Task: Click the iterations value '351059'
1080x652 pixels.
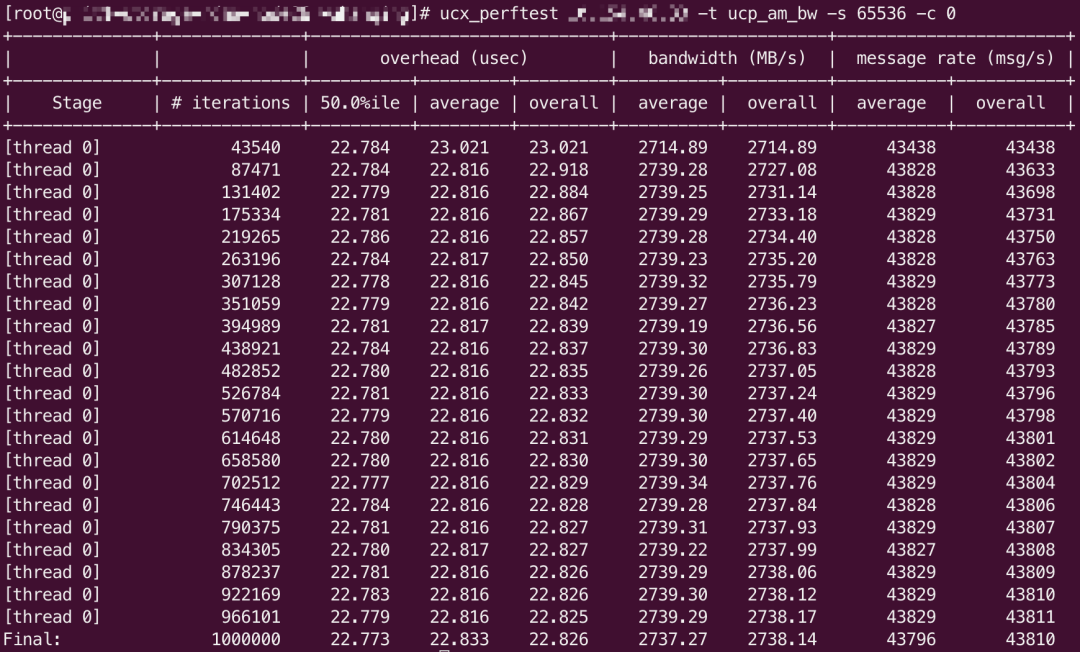Action: [251, 304]
